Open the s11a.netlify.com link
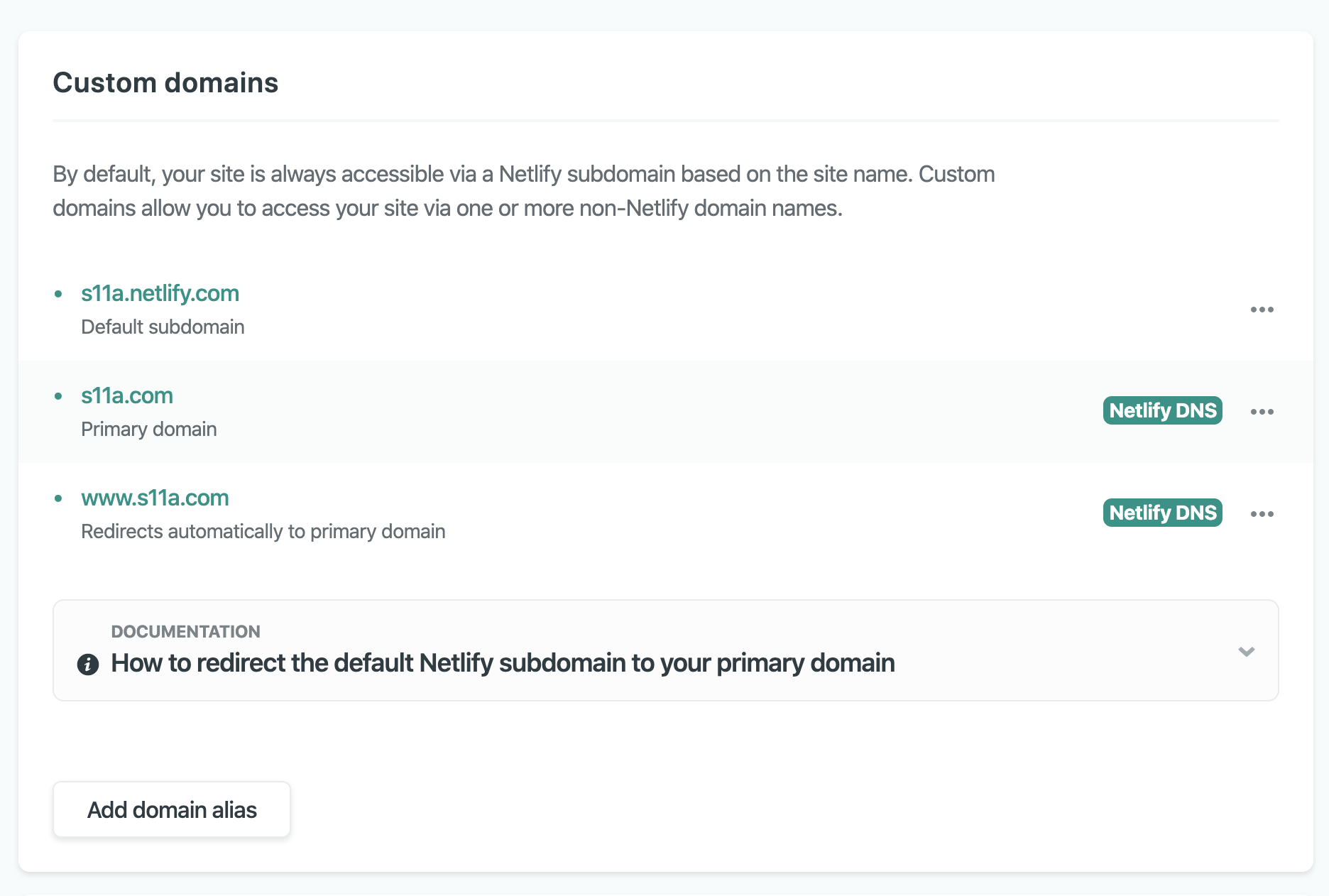This screenshot has width=1329, height=896. pos(160,293)
